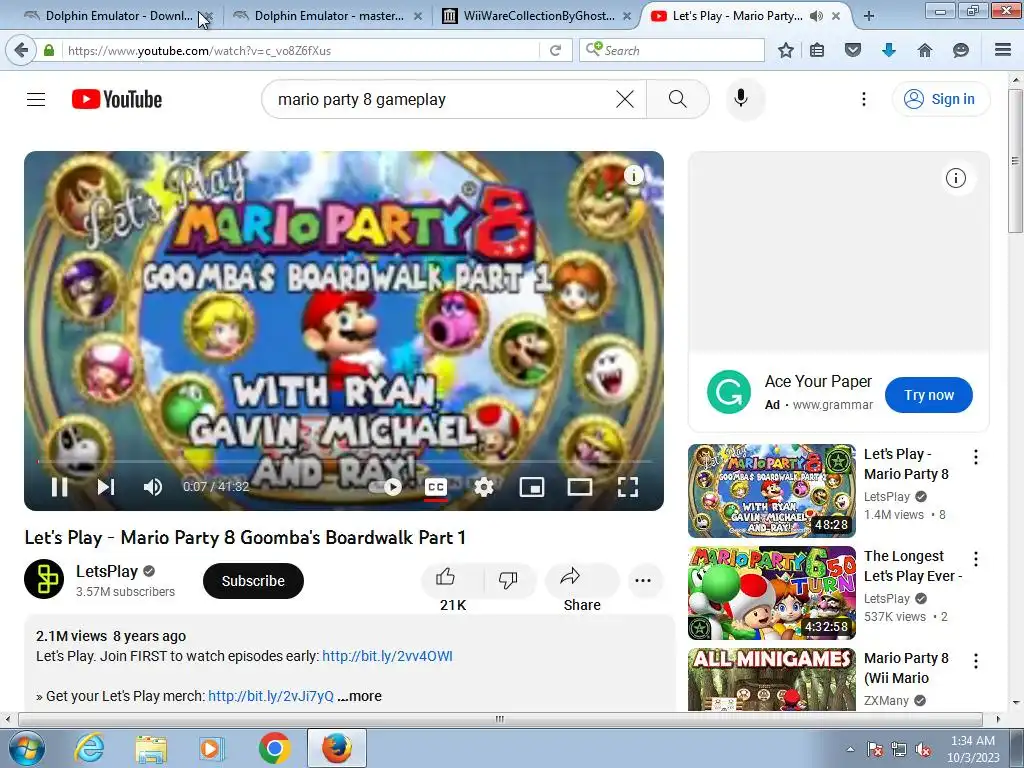Open bit.ly/2vv4OWI link
This screenshot has height=768, width=1024.
coord(387,656)
